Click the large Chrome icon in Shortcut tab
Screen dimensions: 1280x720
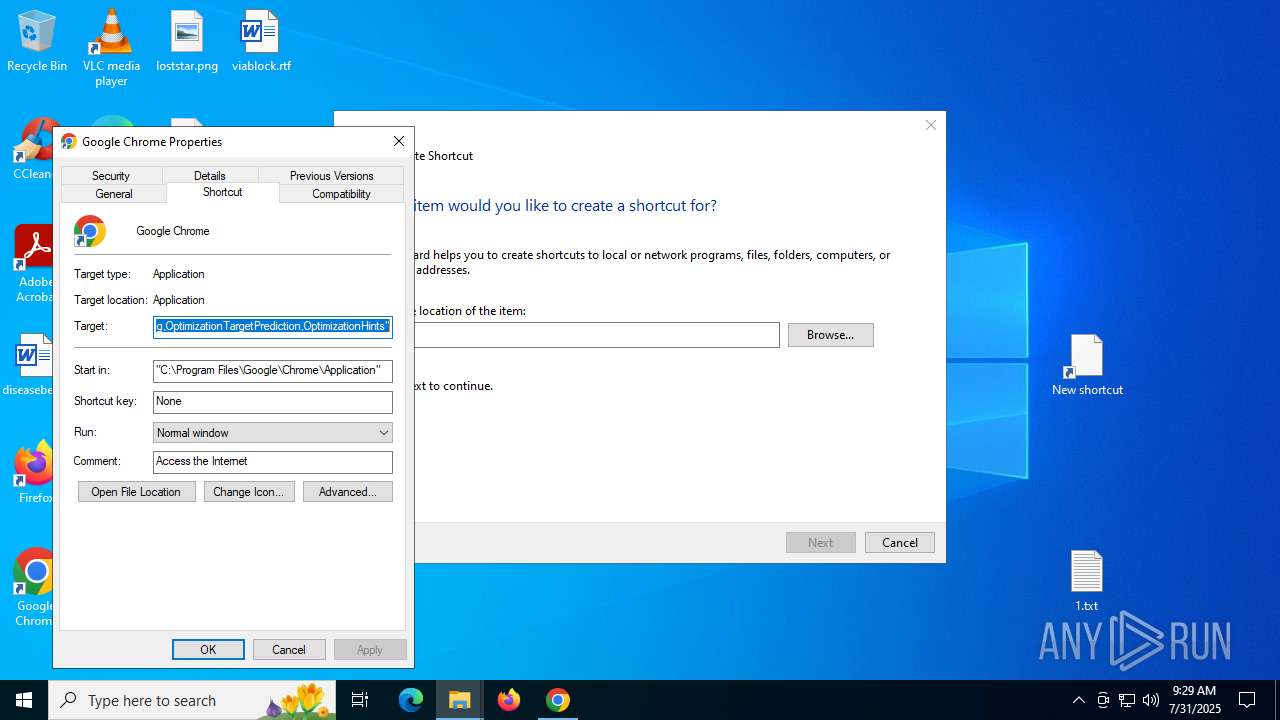point(90,231)
